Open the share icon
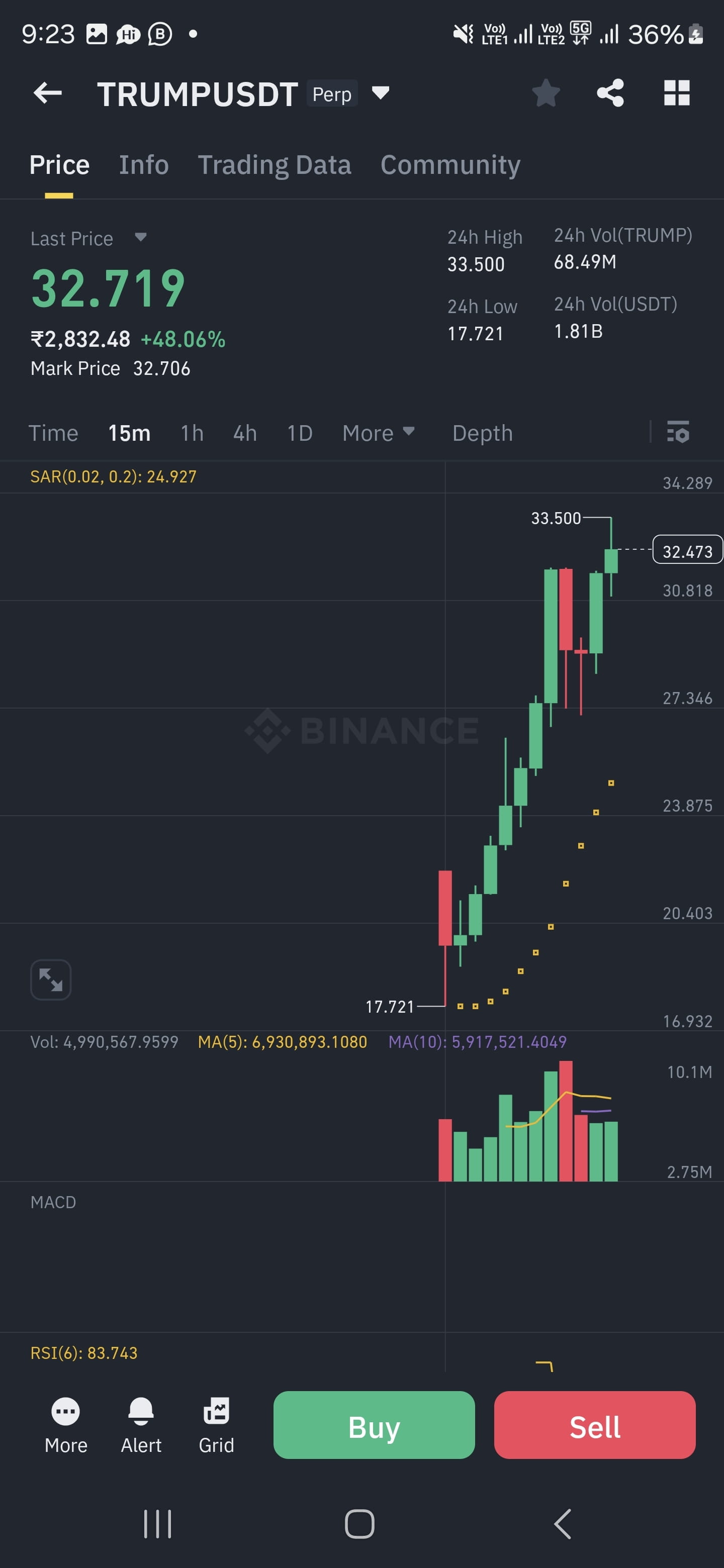 (x=610, y=93)
